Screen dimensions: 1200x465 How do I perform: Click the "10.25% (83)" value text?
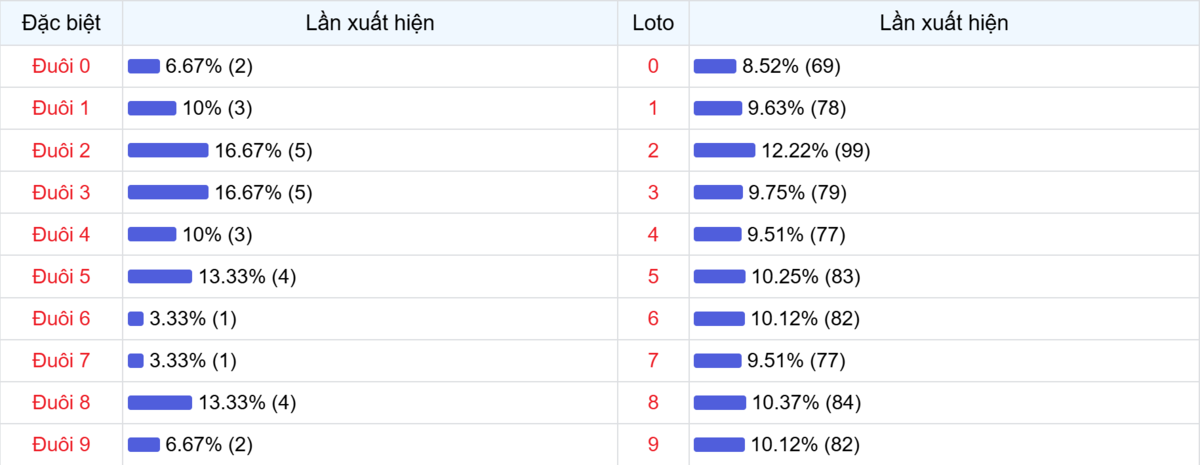pos(806,276)
